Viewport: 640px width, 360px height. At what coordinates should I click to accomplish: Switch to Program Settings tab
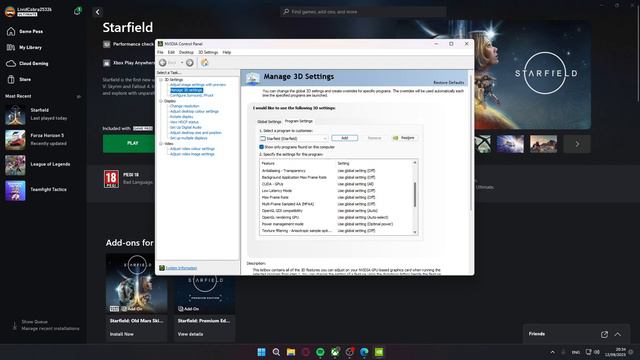(299, 121)
